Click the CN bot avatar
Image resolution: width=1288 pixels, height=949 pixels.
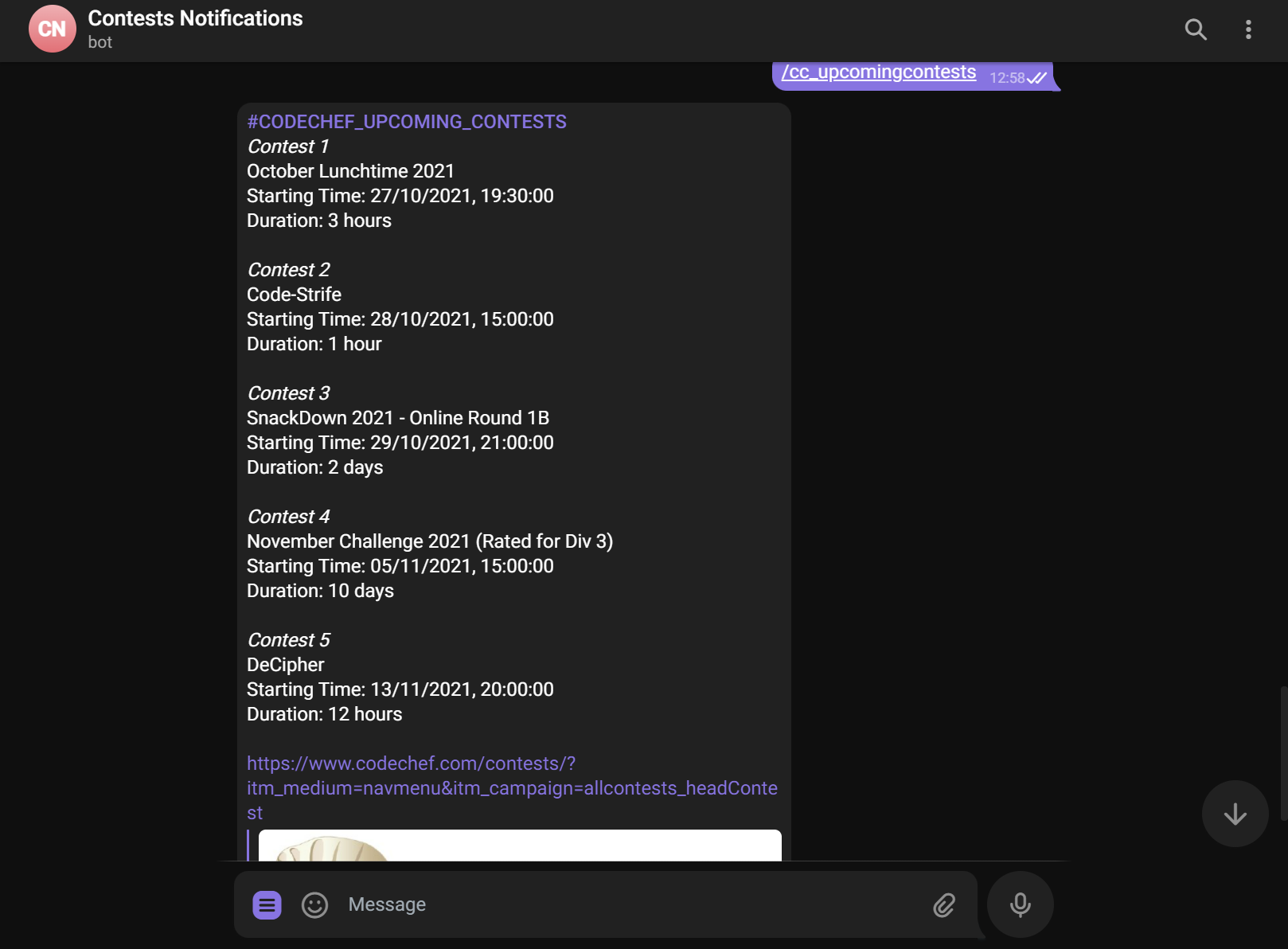click(53, 29)
